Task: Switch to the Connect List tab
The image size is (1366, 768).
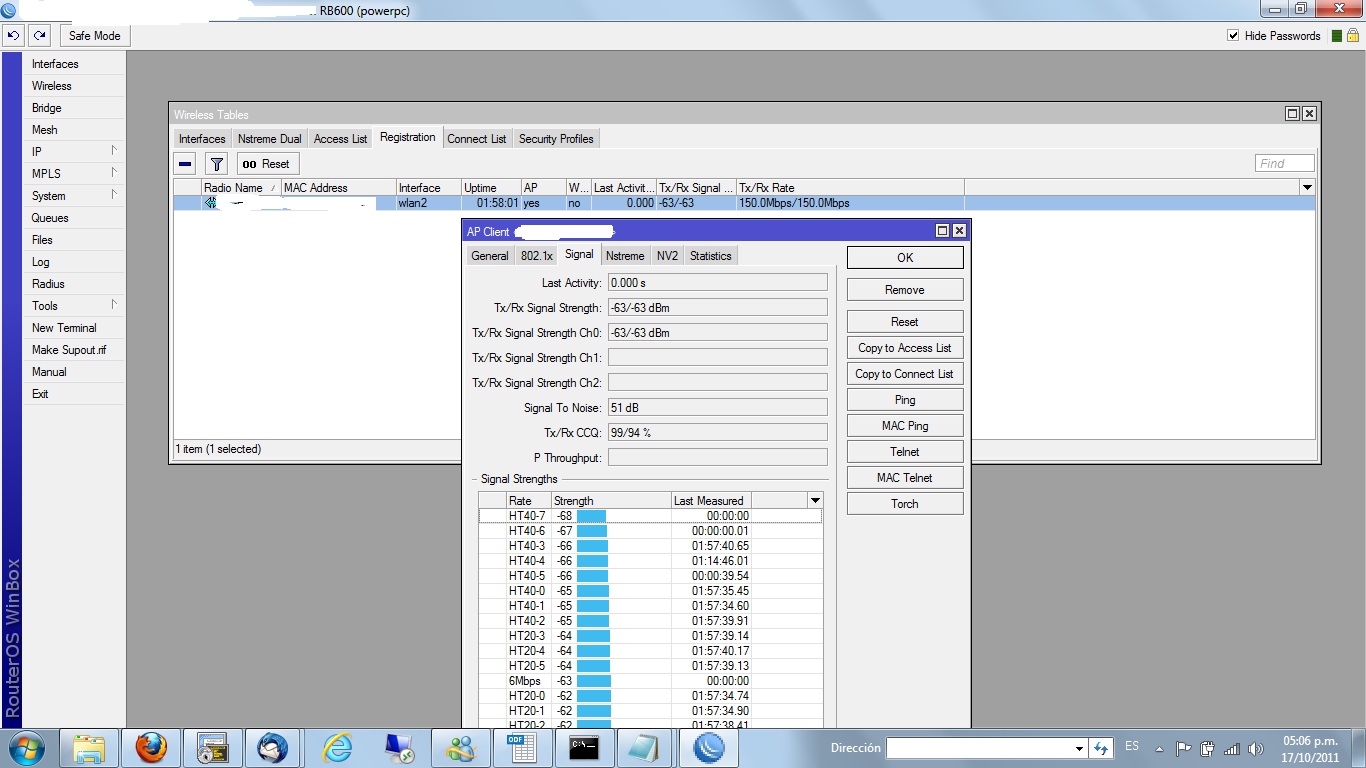Action: [477, 139]
